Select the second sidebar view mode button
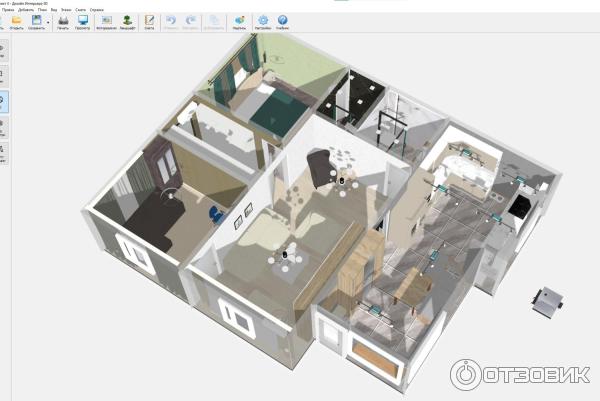The width and height of the screenshot is (600, 401). click(x=3, y=76)
